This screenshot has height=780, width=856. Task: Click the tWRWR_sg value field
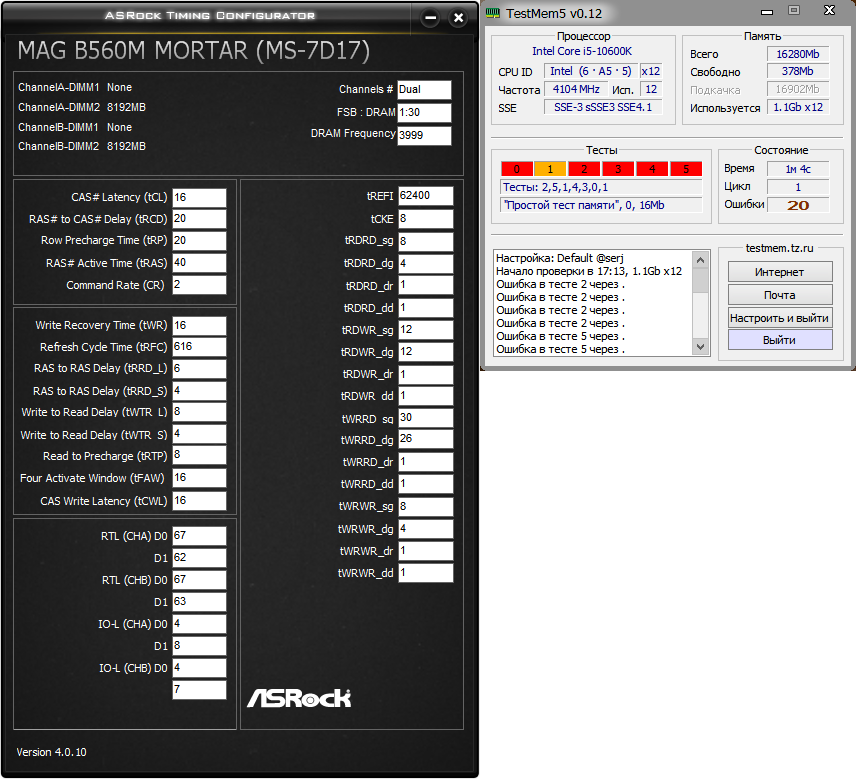click(425, 507)
